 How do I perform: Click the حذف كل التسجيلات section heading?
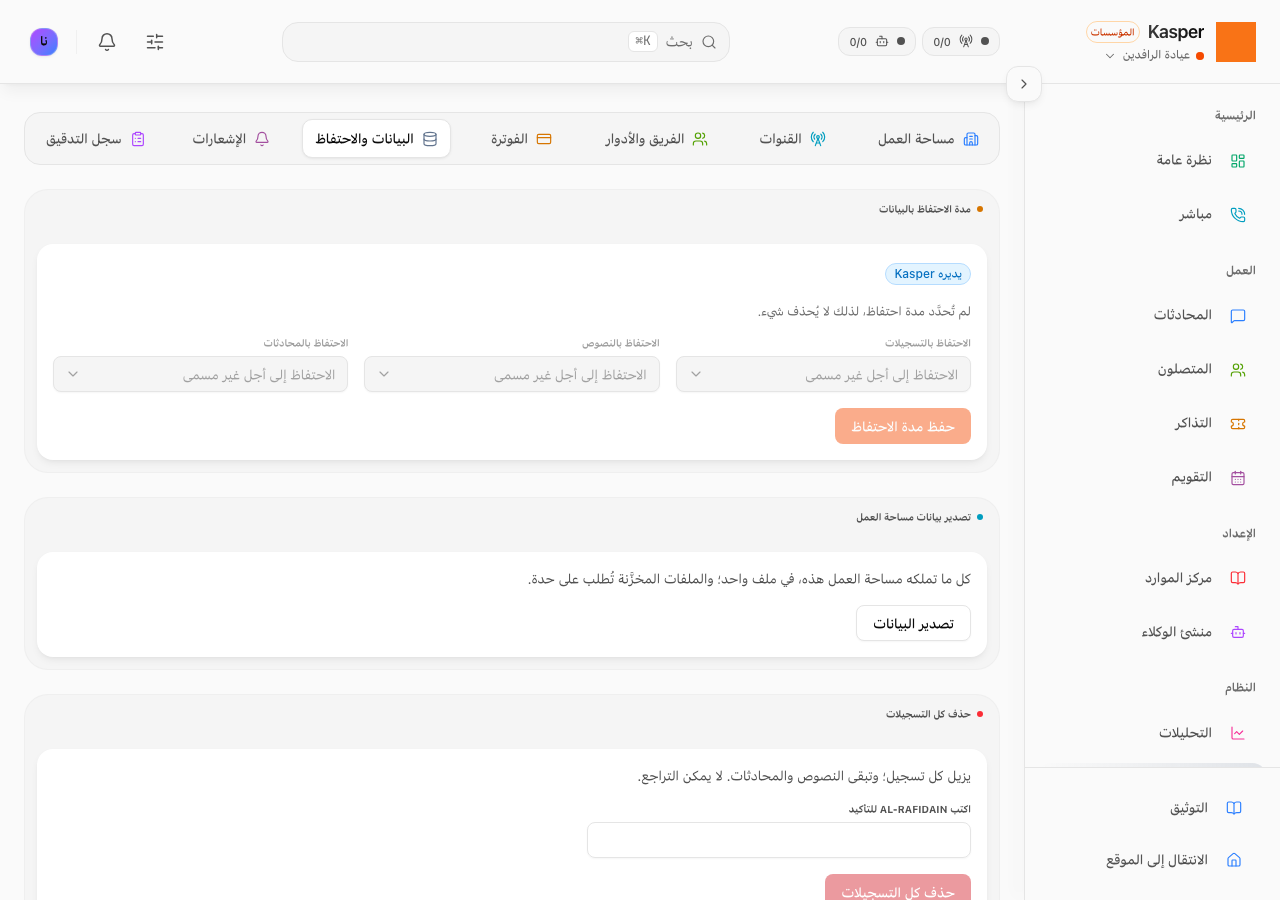[928, 714]
